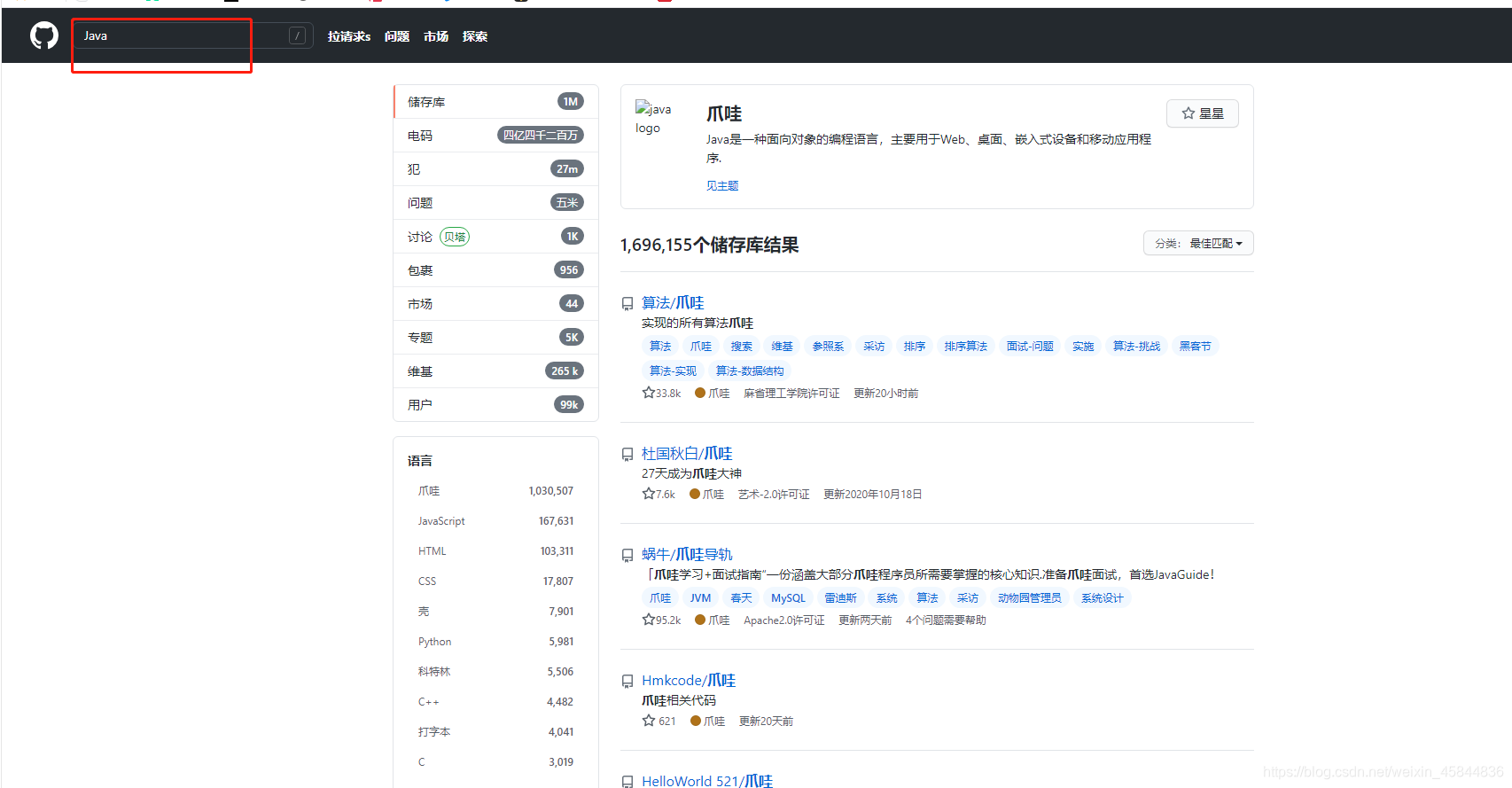Click the repository icon beside 算法/爪哇
Screen dimensions: 1512x788
point(627,304)
